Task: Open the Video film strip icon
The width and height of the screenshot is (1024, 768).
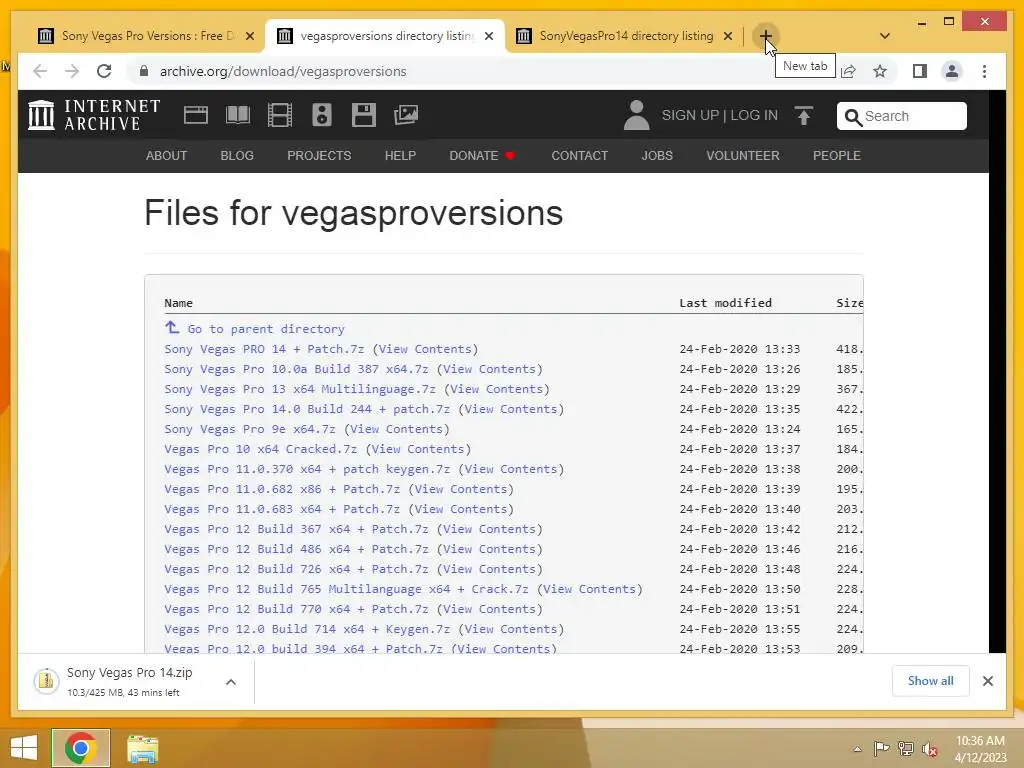Action: pos(280,115)
